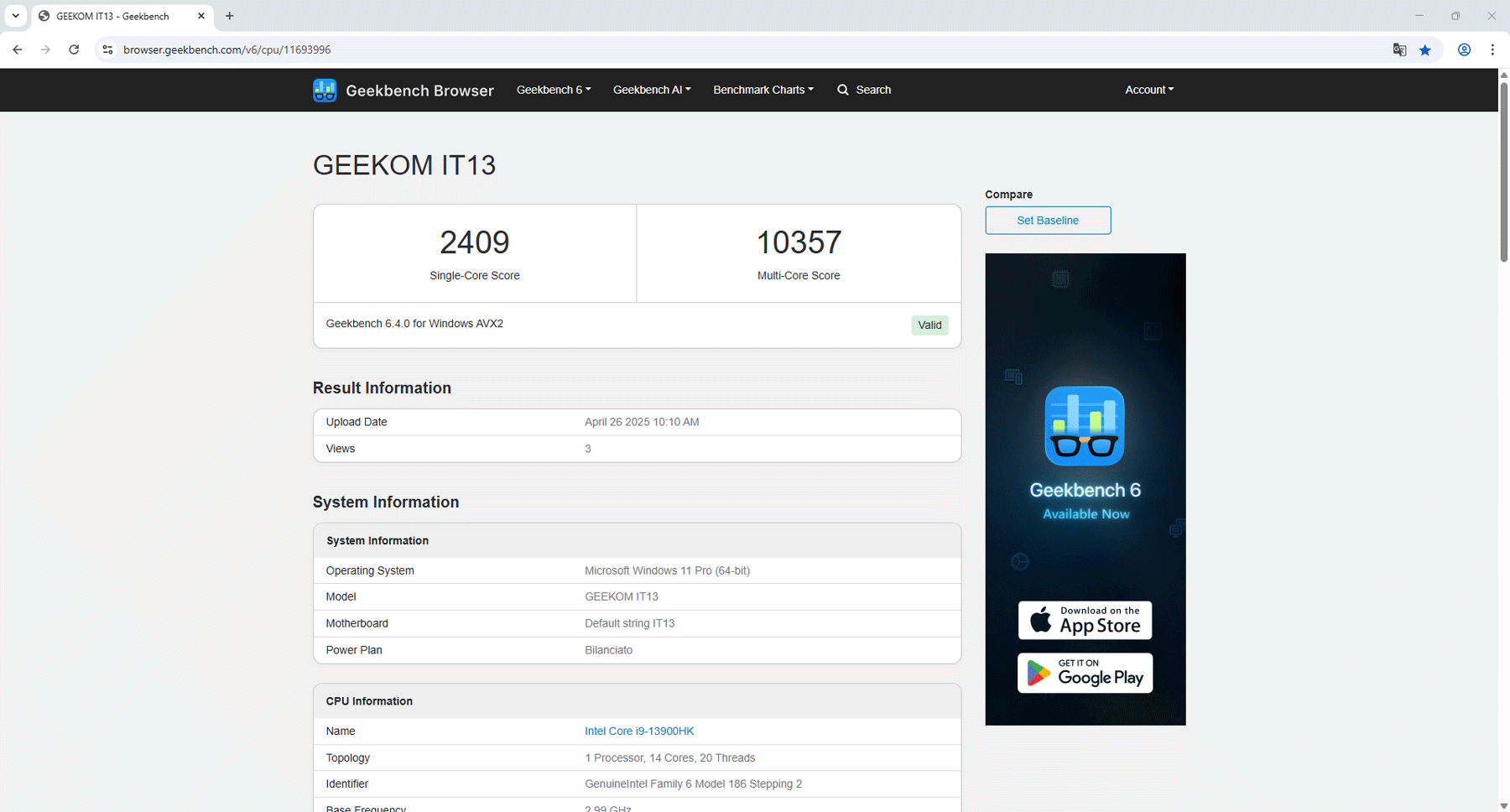This screenshot has width=1510, height=812.
Task: Toggle the bookmark star icon
Action: pos(1425,49)
